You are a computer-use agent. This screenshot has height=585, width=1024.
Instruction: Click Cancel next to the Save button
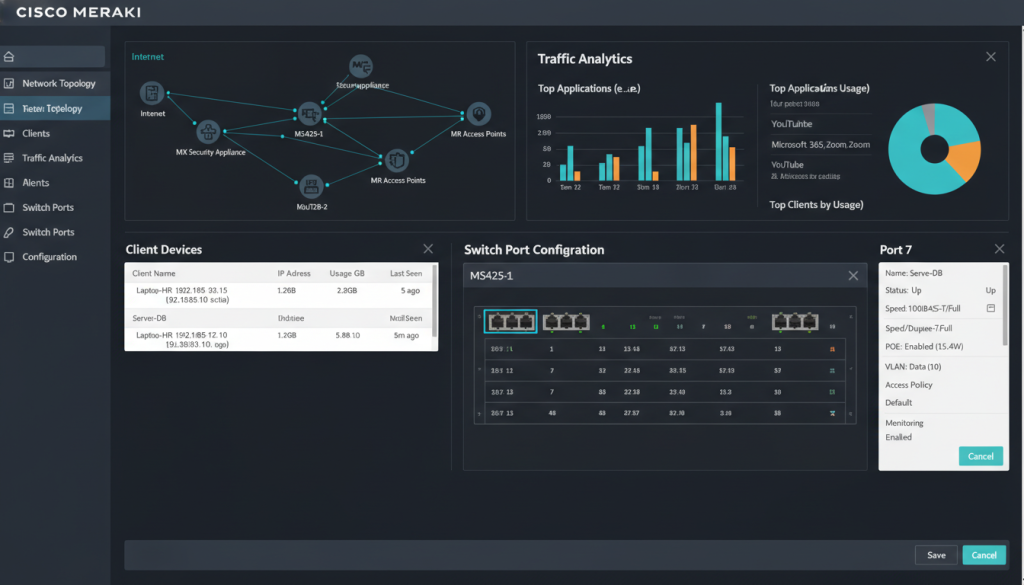click(984, 555)
